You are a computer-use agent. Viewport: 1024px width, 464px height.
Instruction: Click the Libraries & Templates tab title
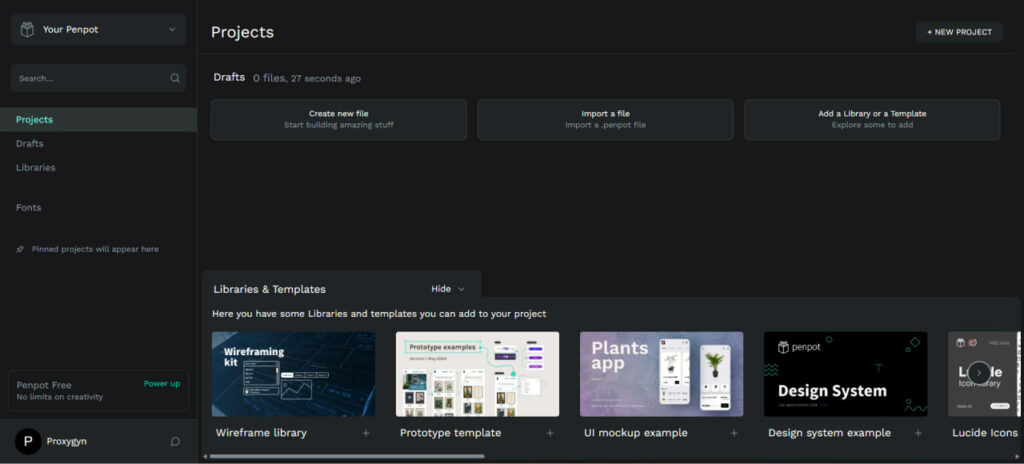coord(270,289)
